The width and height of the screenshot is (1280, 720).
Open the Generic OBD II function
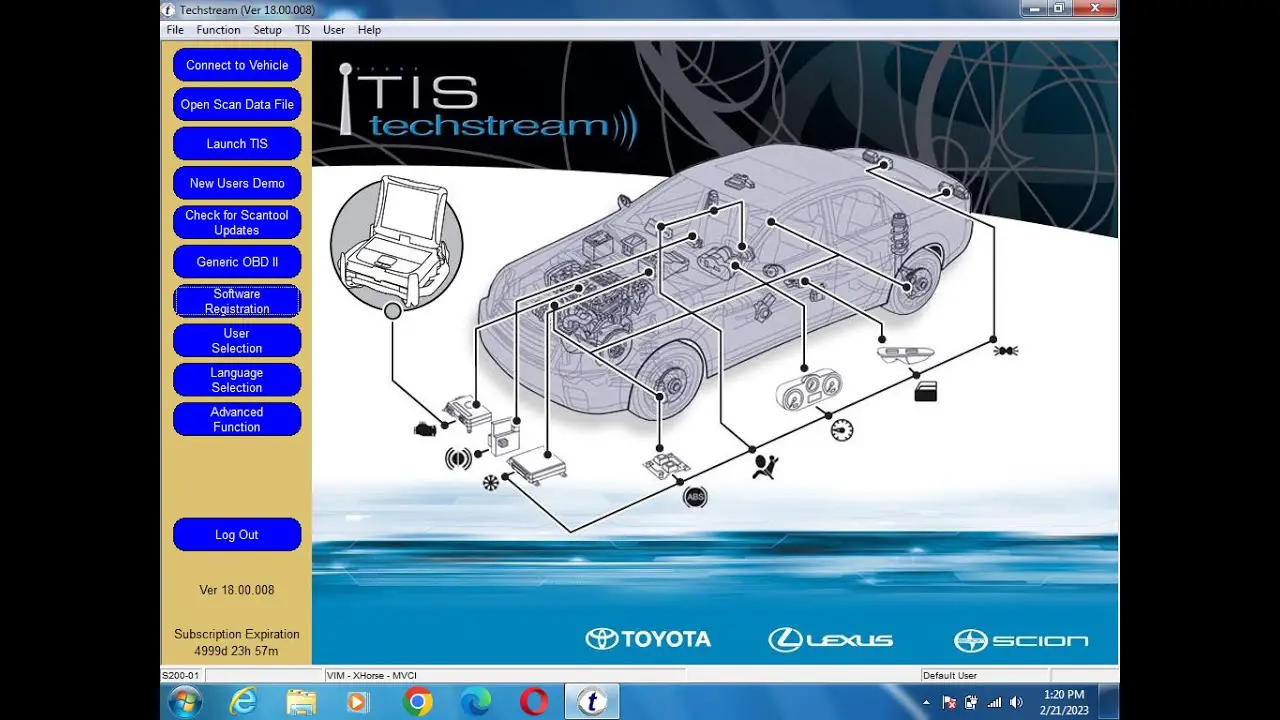pos(237,262)
